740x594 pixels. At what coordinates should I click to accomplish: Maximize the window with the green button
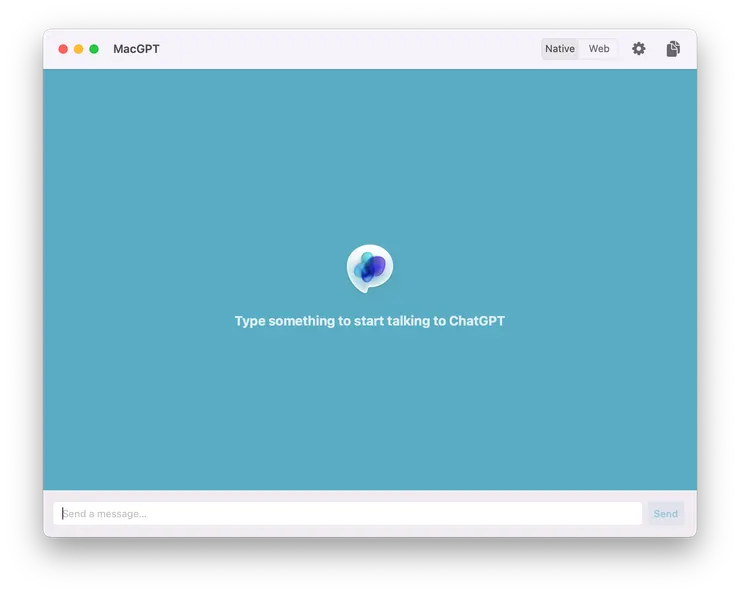tap(94, 49)
